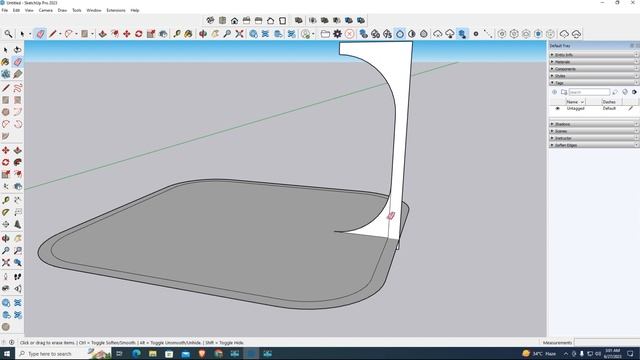Switch to Iso view house icon
The image size is (640, 360).
tap(234, 20)
